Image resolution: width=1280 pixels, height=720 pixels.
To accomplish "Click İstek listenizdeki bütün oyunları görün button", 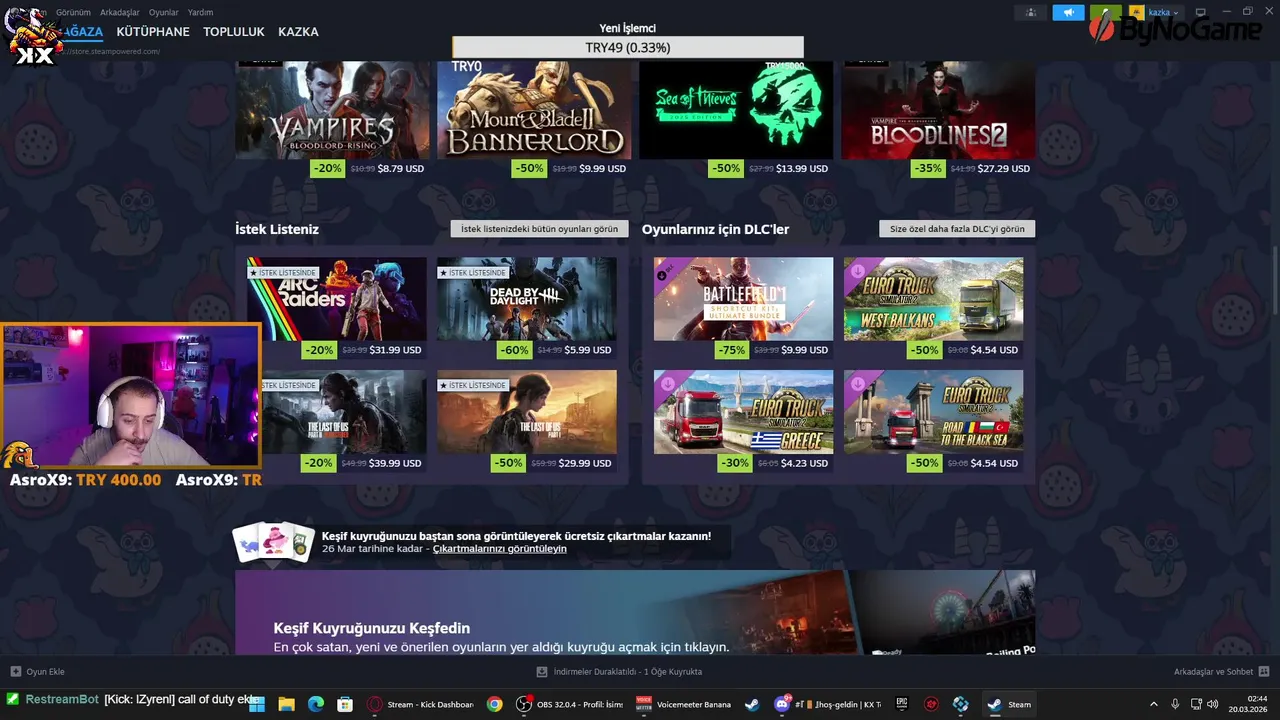I will point(539,229).
